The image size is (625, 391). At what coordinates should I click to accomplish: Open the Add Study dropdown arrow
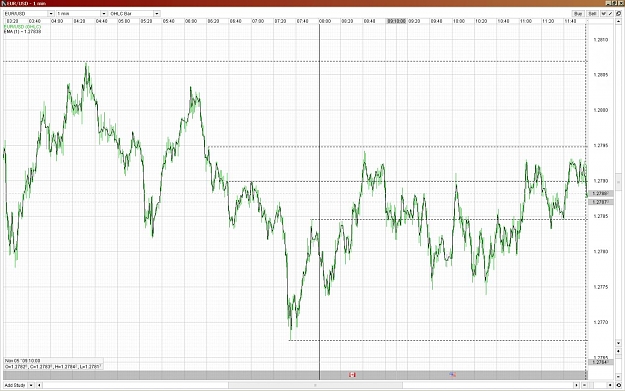(31, 385)
